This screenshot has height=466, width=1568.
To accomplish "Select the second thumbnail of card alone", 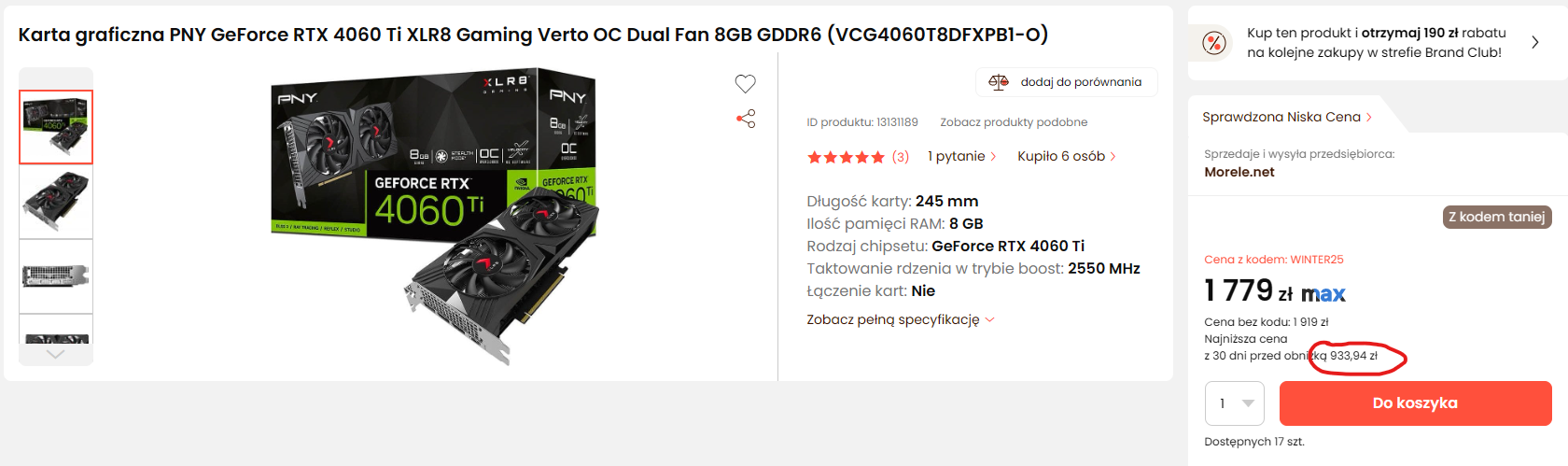I will click(x=56, y=202).
